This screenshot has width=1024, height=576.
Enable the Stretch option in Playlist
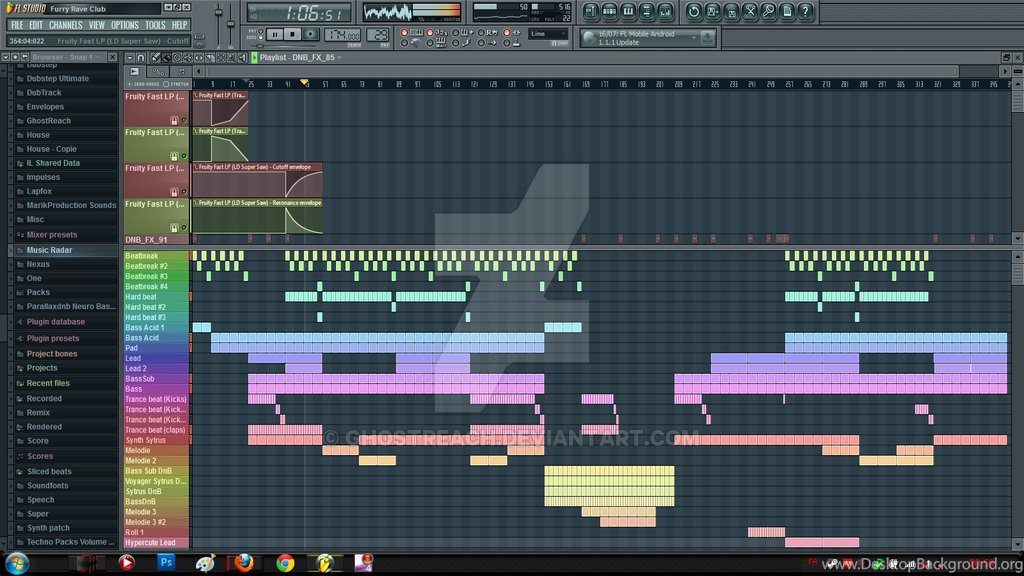coord(176,84)
